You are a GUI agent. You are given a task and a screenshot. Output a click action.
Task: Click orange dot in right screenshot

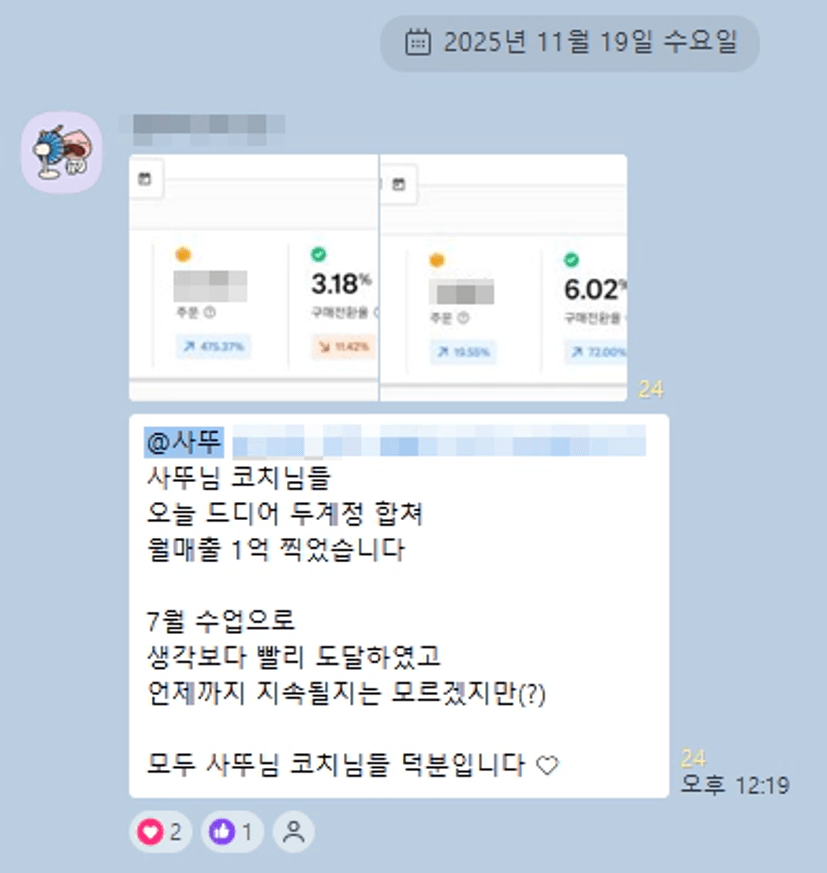(x=437, y=260)
